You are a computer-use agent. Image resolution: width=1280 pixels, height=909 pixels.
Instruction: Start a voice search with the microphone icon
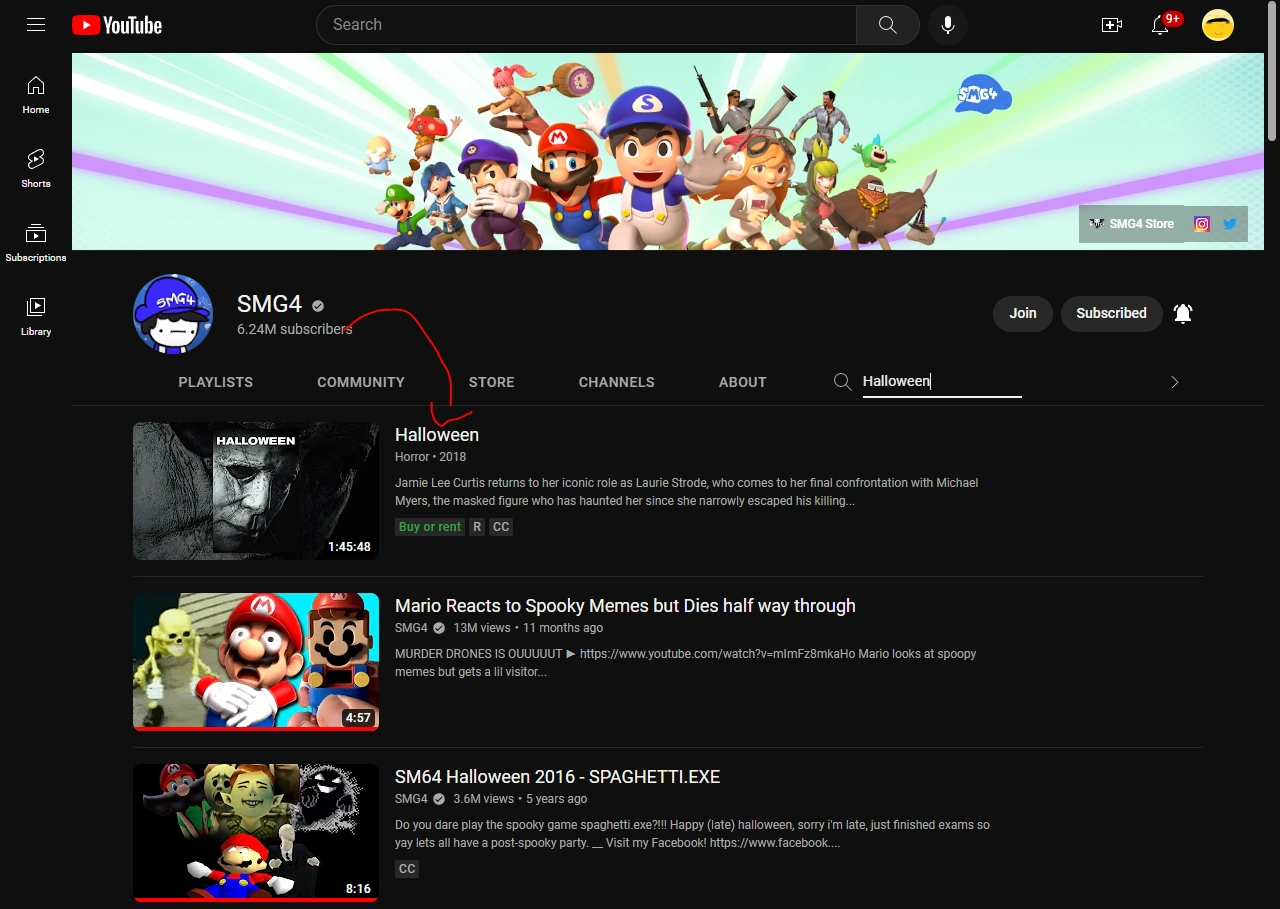click(x=947, y=25)
